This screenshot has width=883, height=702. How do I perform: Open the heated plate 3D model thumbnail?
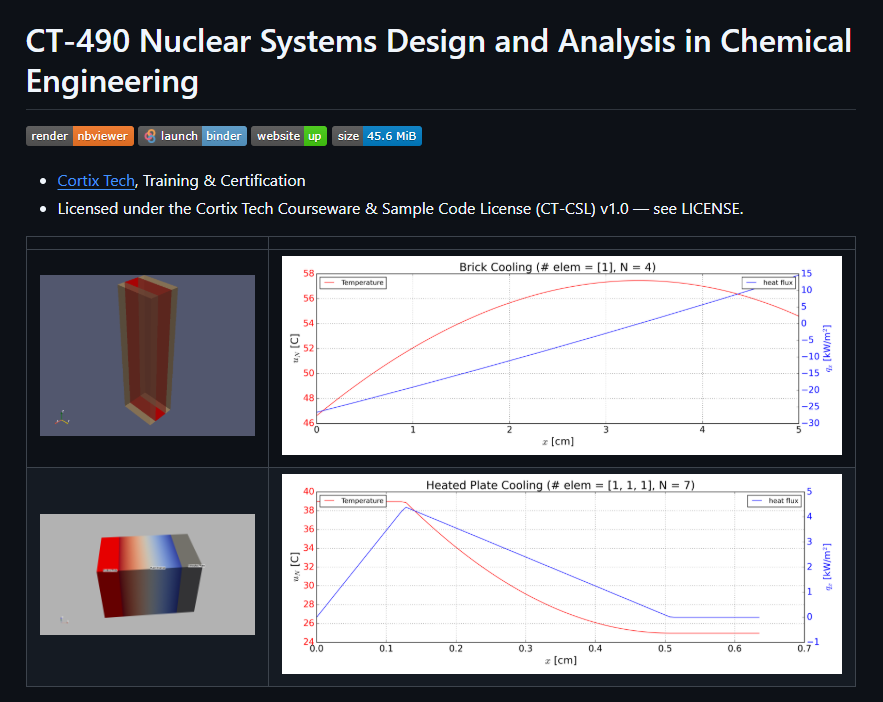click(147, 574)
